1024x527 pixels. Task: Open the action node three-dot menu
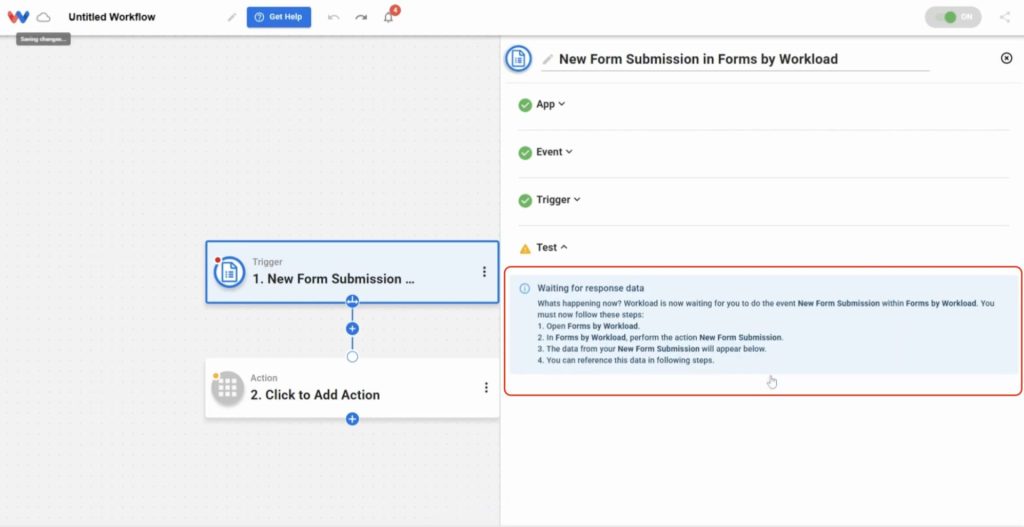(486, 387)
